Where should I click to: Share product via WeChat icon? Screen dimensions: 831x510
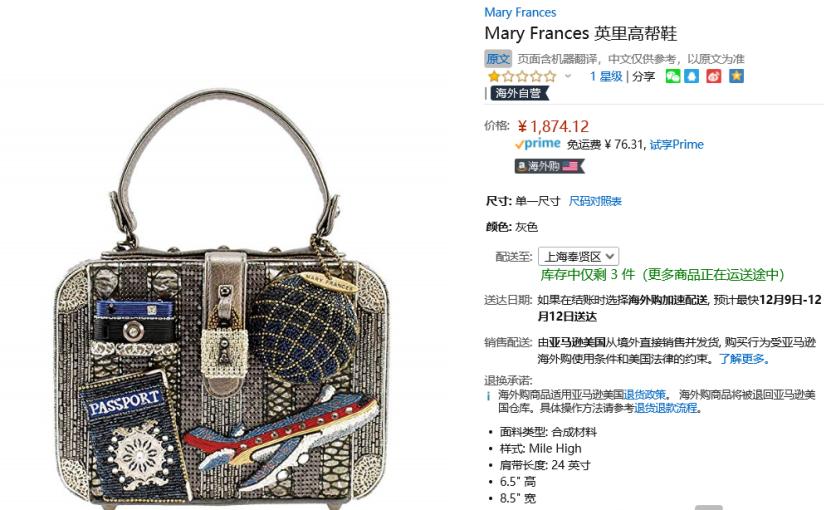pyautogui.click(x=673, y=76)
